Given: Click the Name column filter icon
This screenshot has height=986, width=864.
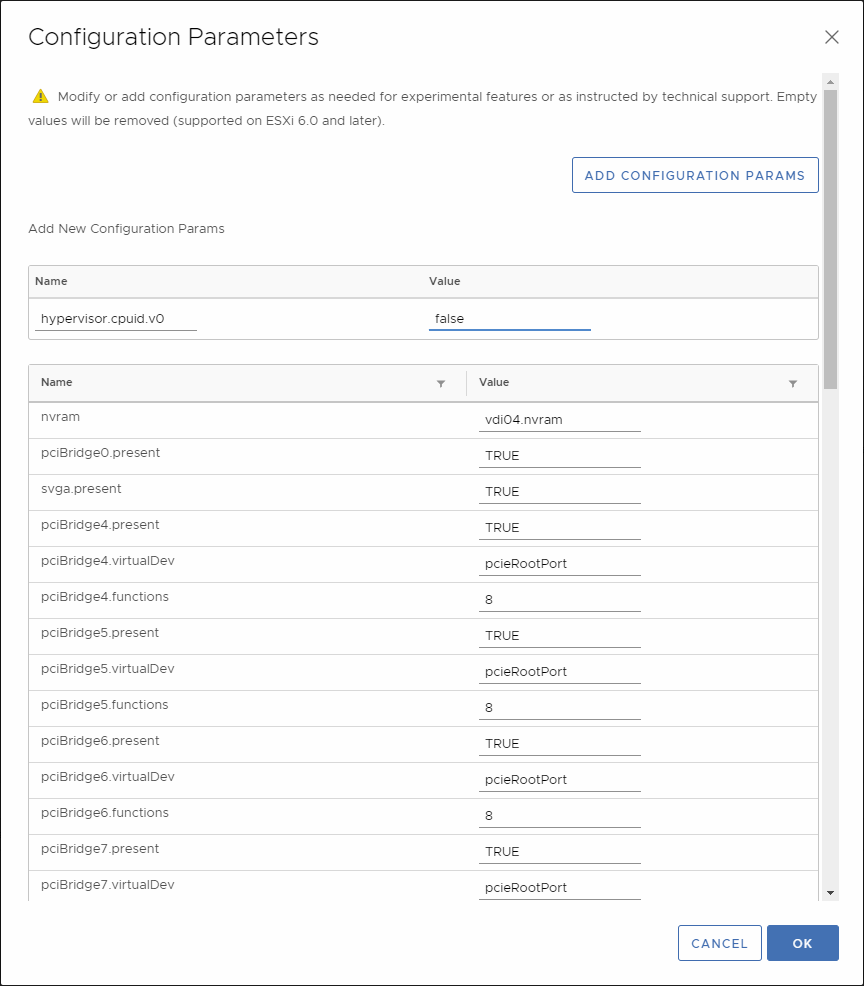Looking at the screenshot, I should (441, 383).
